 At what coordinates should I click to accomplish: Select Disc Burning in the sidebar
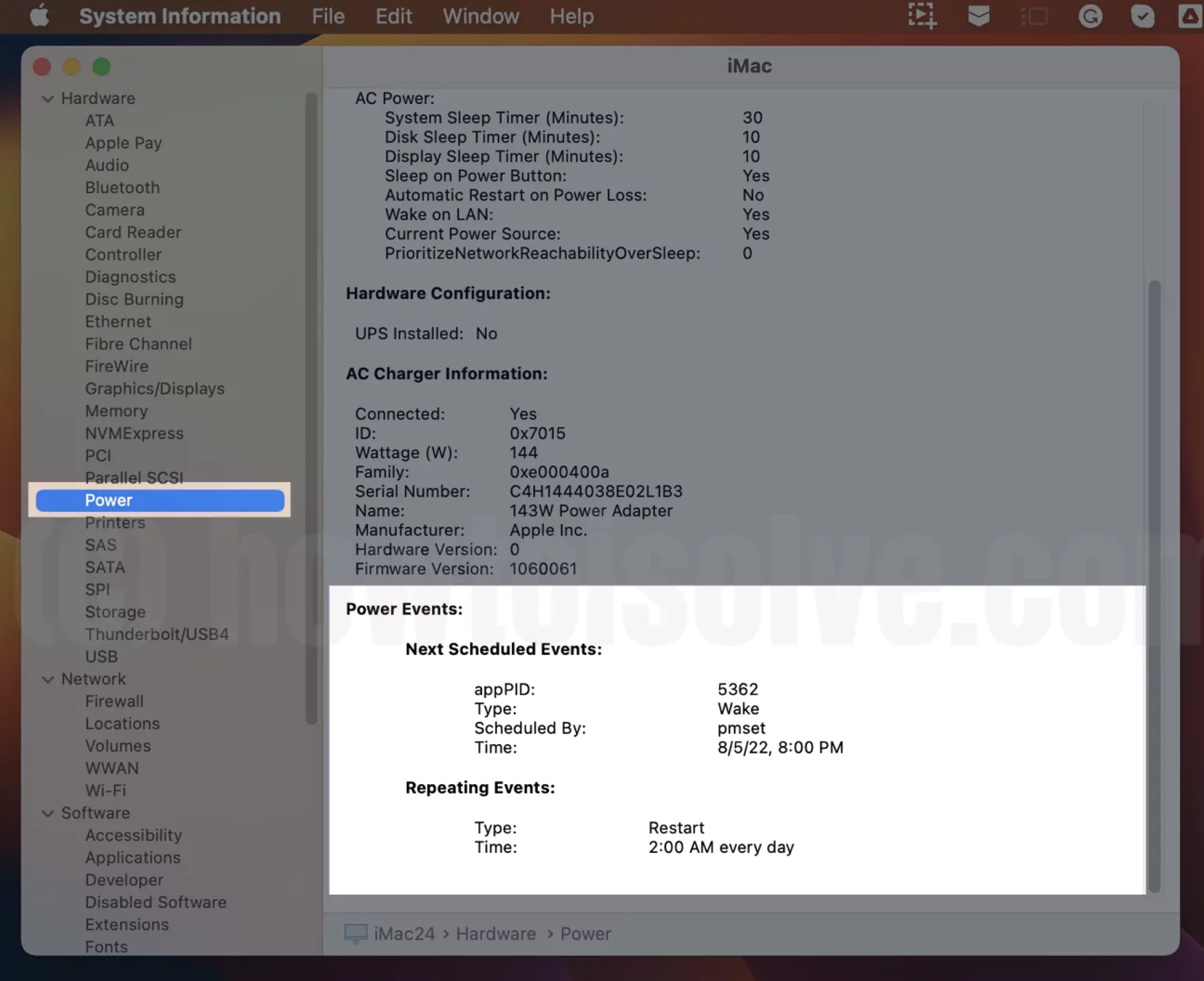click(134, 299)
